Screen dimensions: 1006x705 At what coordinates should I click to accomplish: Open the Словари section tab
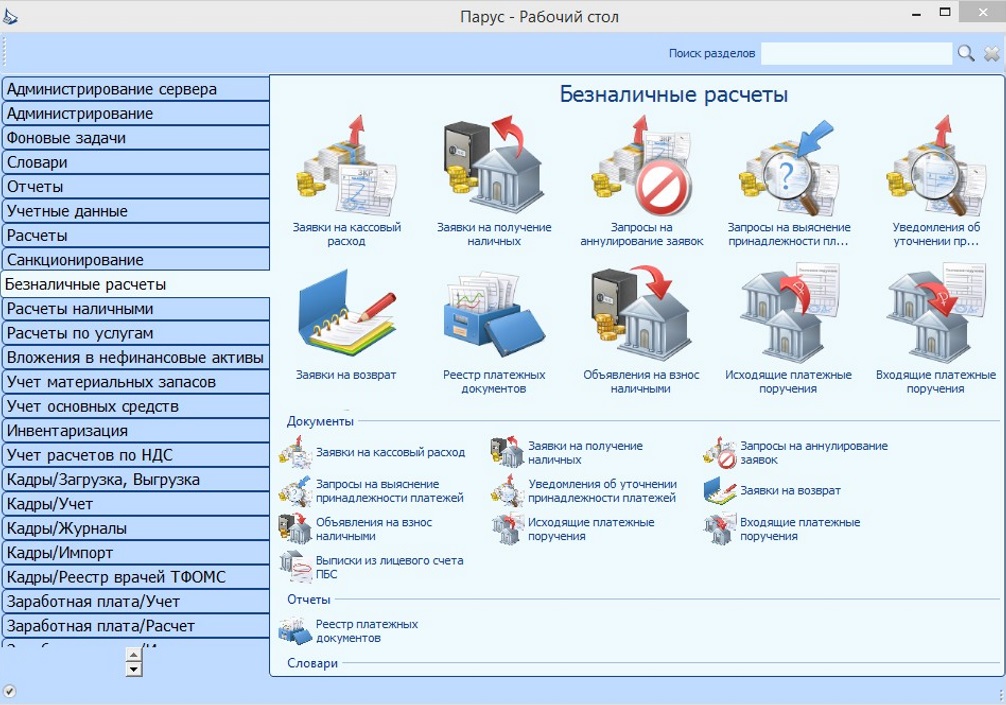pyautogui.click(x=135, y=162)
